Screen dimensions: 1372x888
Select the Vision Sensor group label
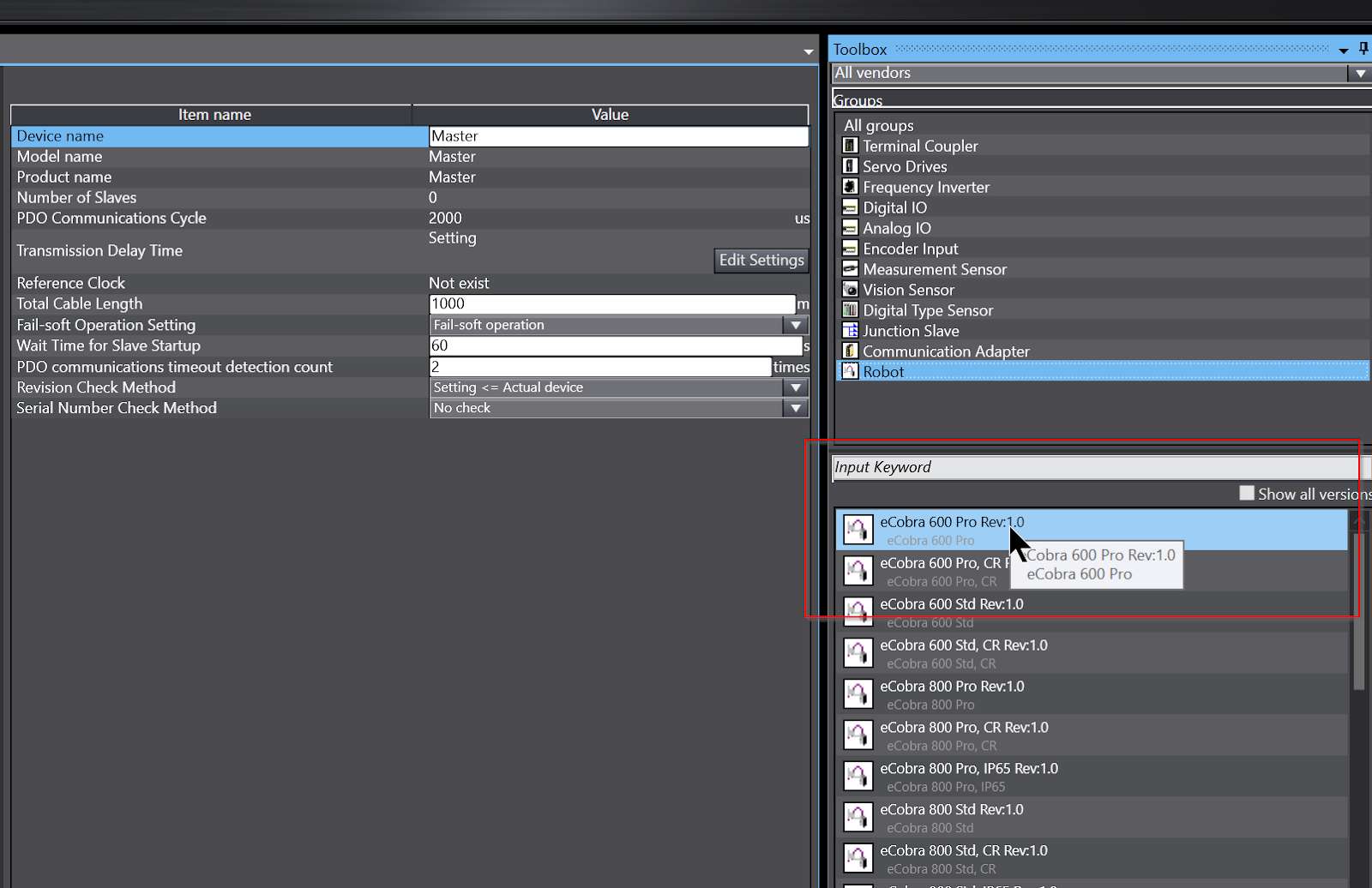(x=908, y=291)
